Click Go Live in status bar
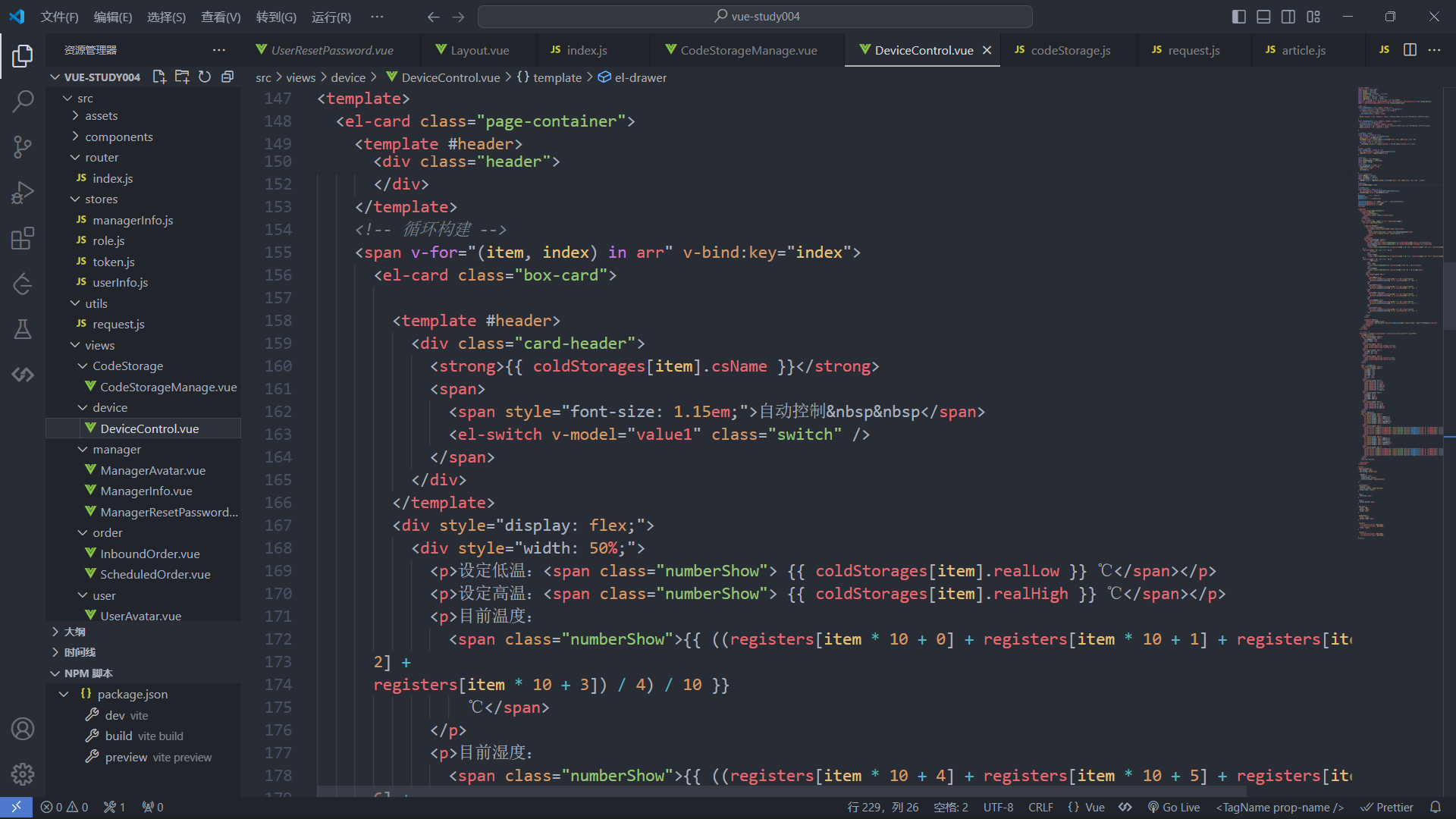 click(x=1174, y=807)
